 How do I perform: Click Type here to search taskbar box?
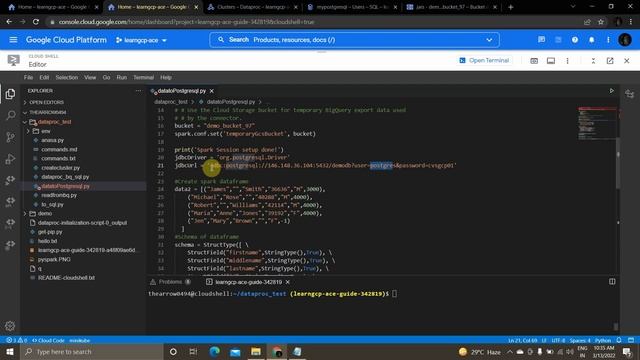click(x=92, y=351)
